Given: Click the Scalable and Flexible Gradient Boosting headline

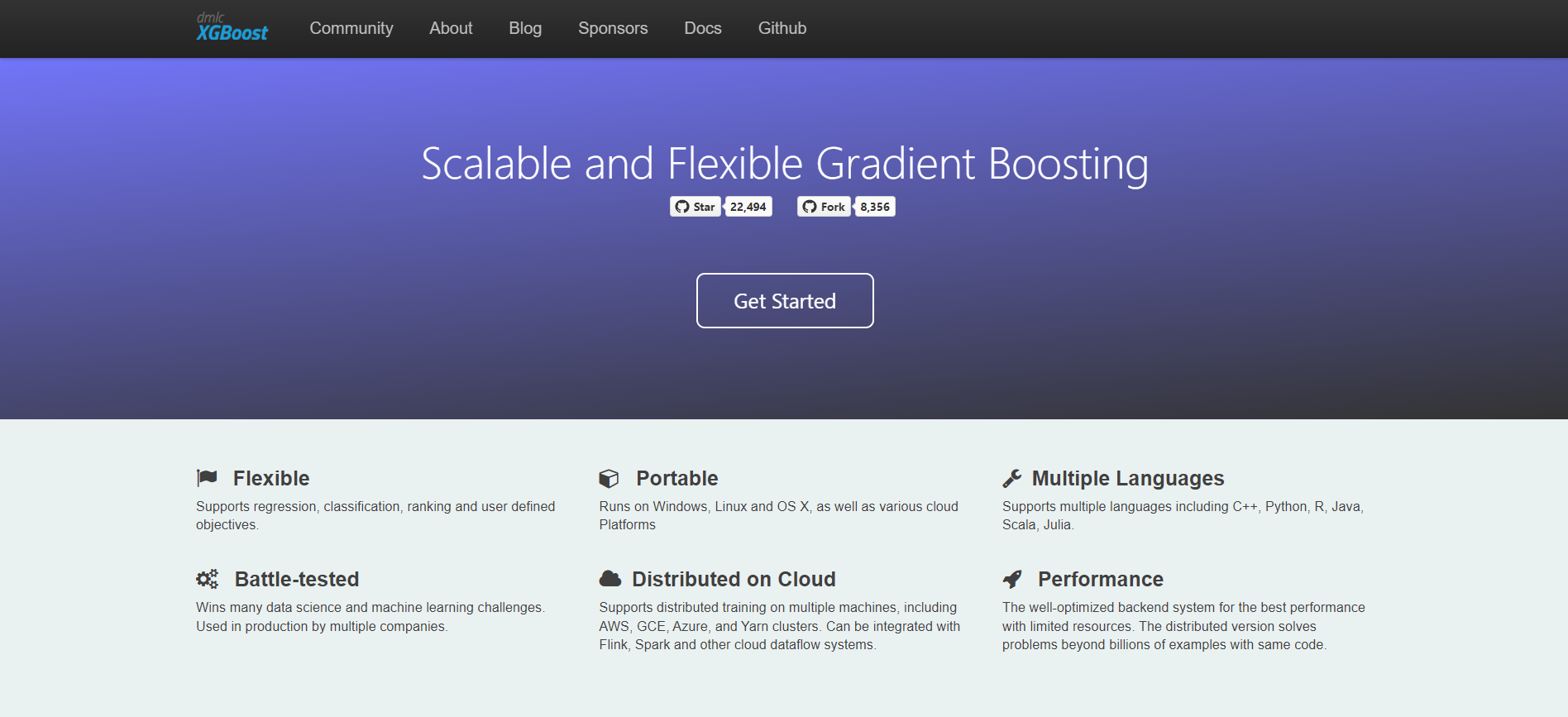Looking at the screenshot, I should pos(785,164).
